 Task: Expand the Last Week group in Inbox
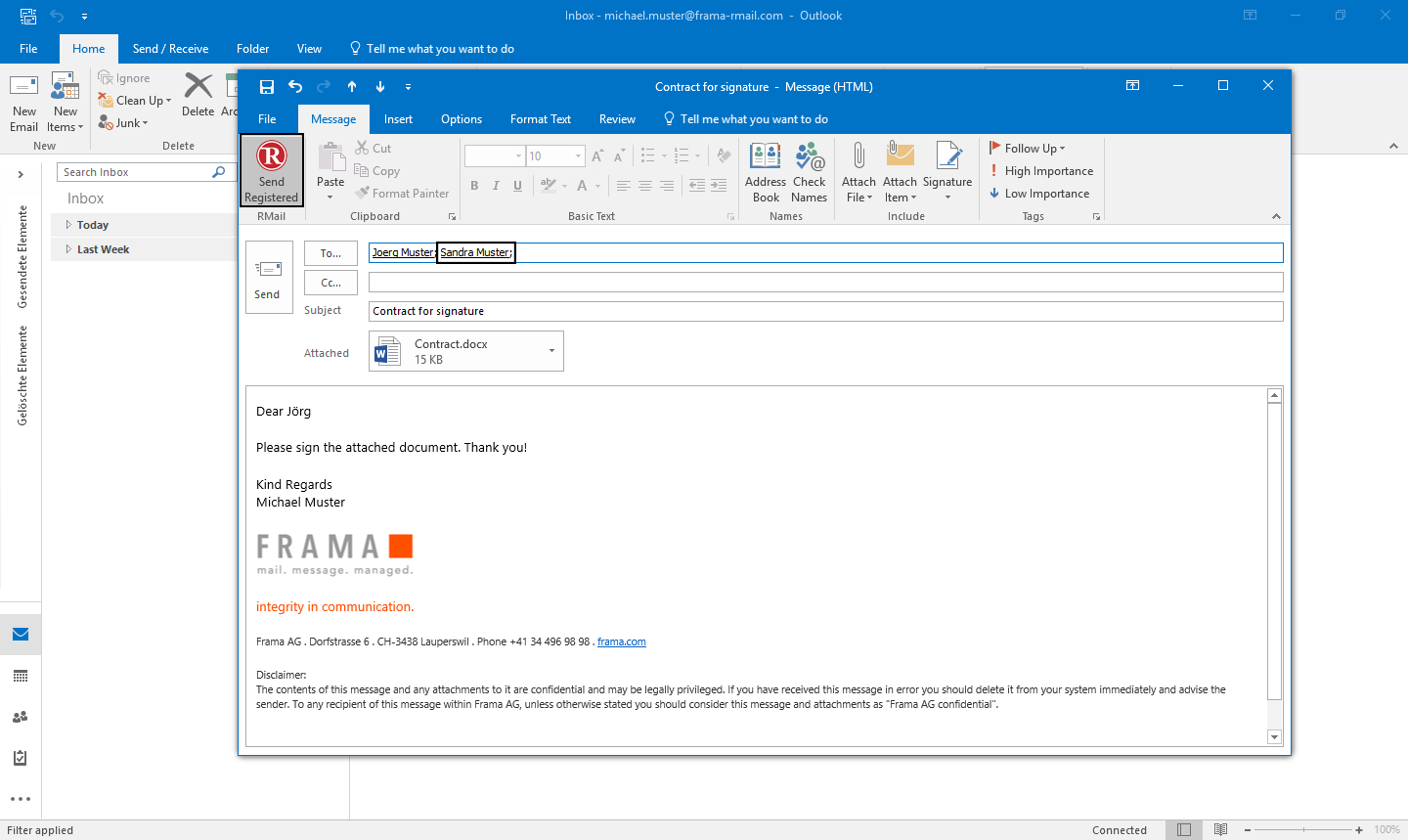click(x=68, y=249)
